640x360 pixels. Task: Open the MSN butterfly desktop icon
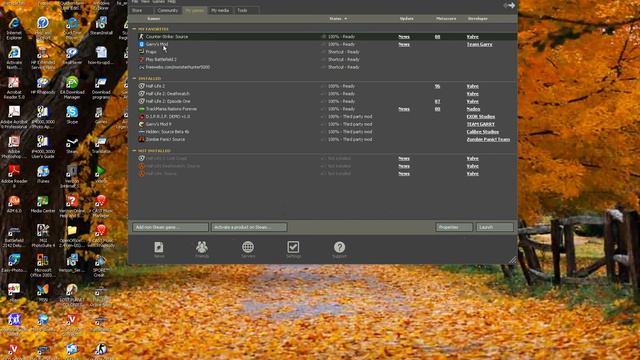pos(43,289)
